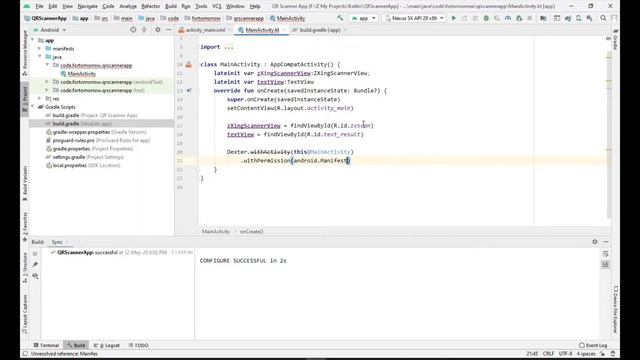Select MainActivity file in project tree
Screen dimensions: 640x360
(x=81, y=73)
